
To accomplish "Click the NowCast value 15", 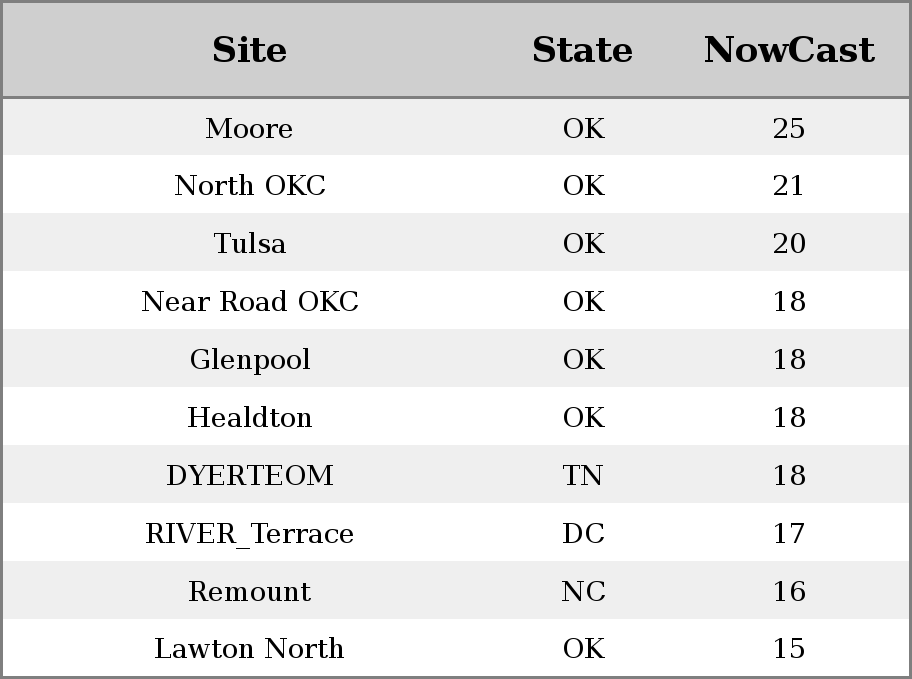I will [789, 649].
